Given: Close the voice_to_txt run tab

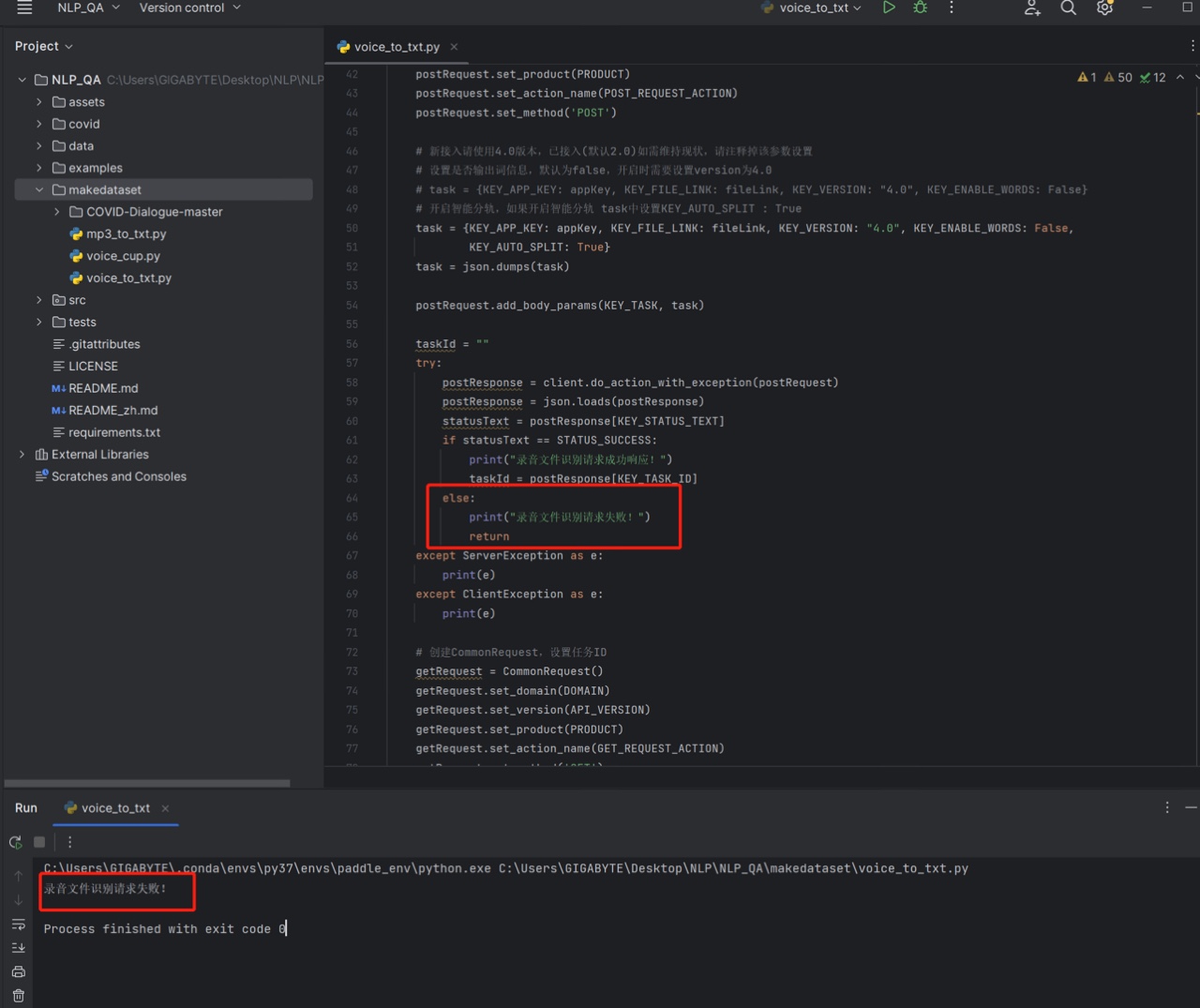Looking at the screenshot, I should [x=165, y=808].
